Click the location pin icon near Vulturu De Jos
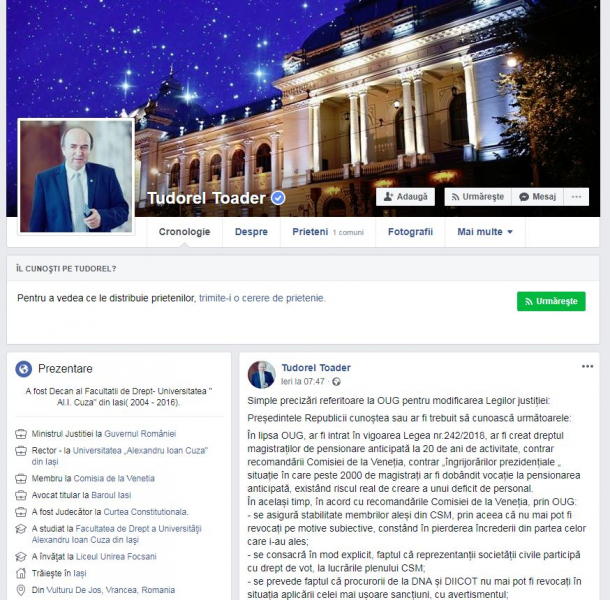The image size is (610, 600). tap(21, 590)
